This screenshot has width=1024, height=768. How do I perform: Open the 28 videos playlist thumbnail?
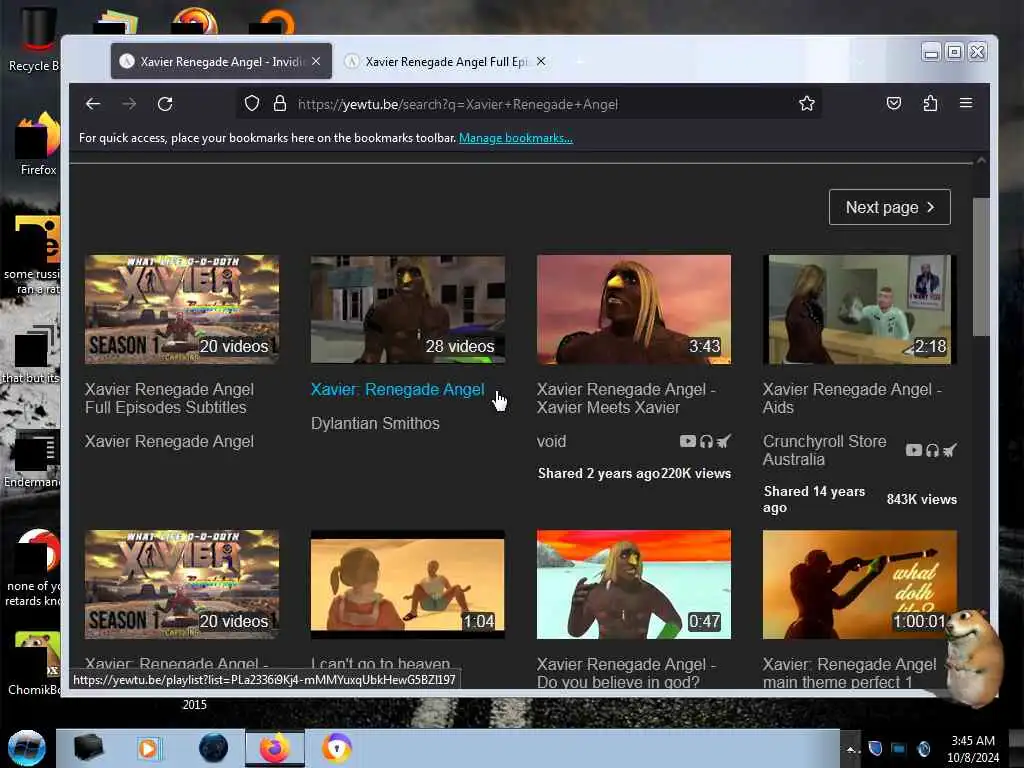coord(408,309)
